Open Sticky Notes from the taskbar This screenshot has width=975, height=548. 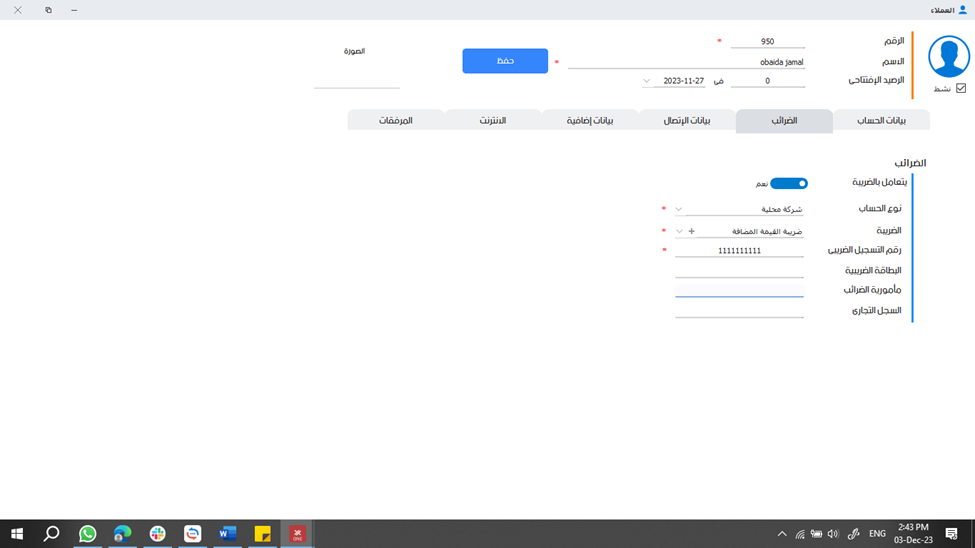pyautogui.click(x=262, y=534)
